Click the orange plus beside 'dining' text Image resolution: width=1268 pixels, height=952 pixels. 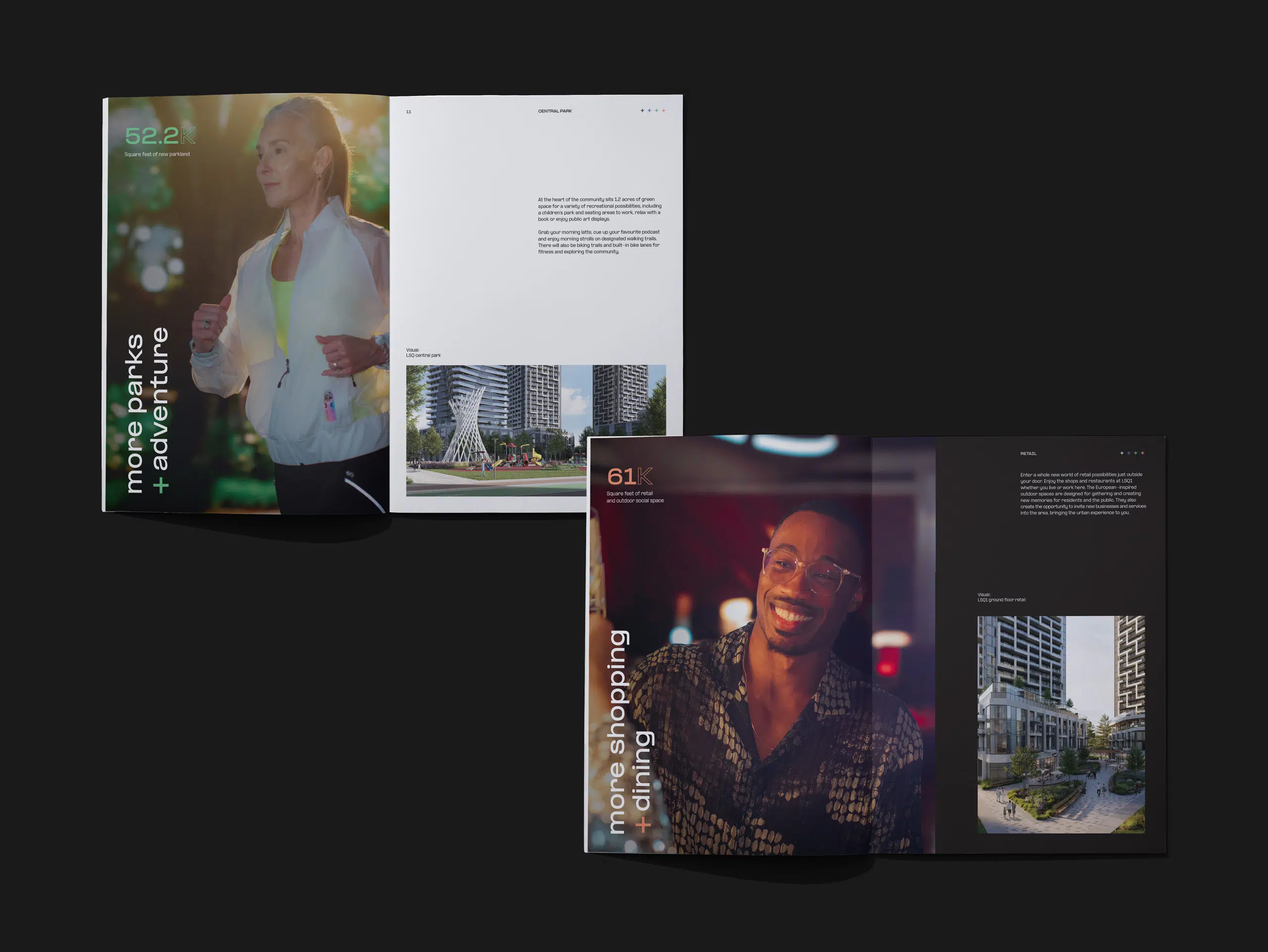[x=643, y=825]
